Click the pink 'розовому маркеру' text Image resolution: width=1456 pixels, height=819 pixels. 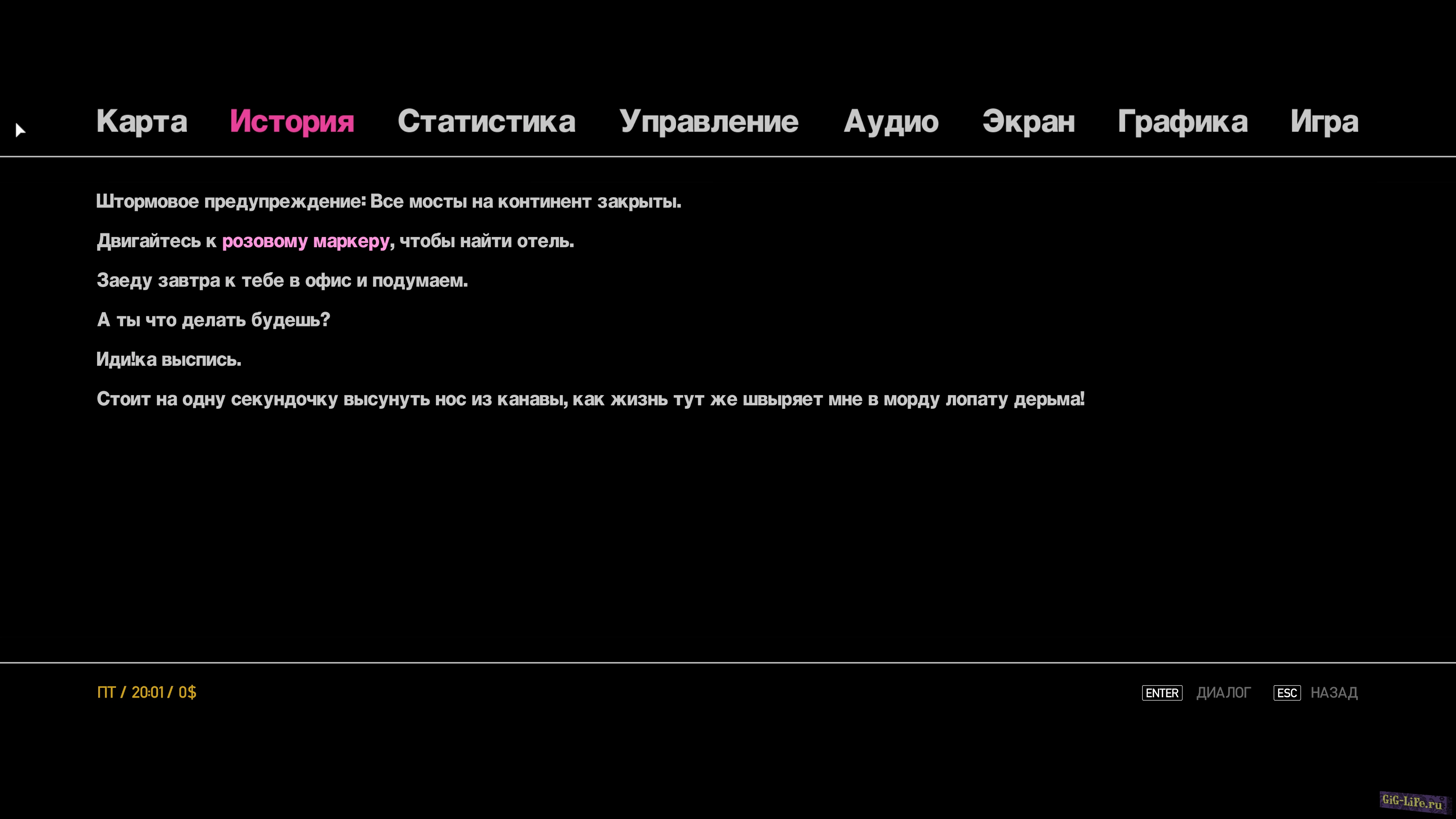306,241
